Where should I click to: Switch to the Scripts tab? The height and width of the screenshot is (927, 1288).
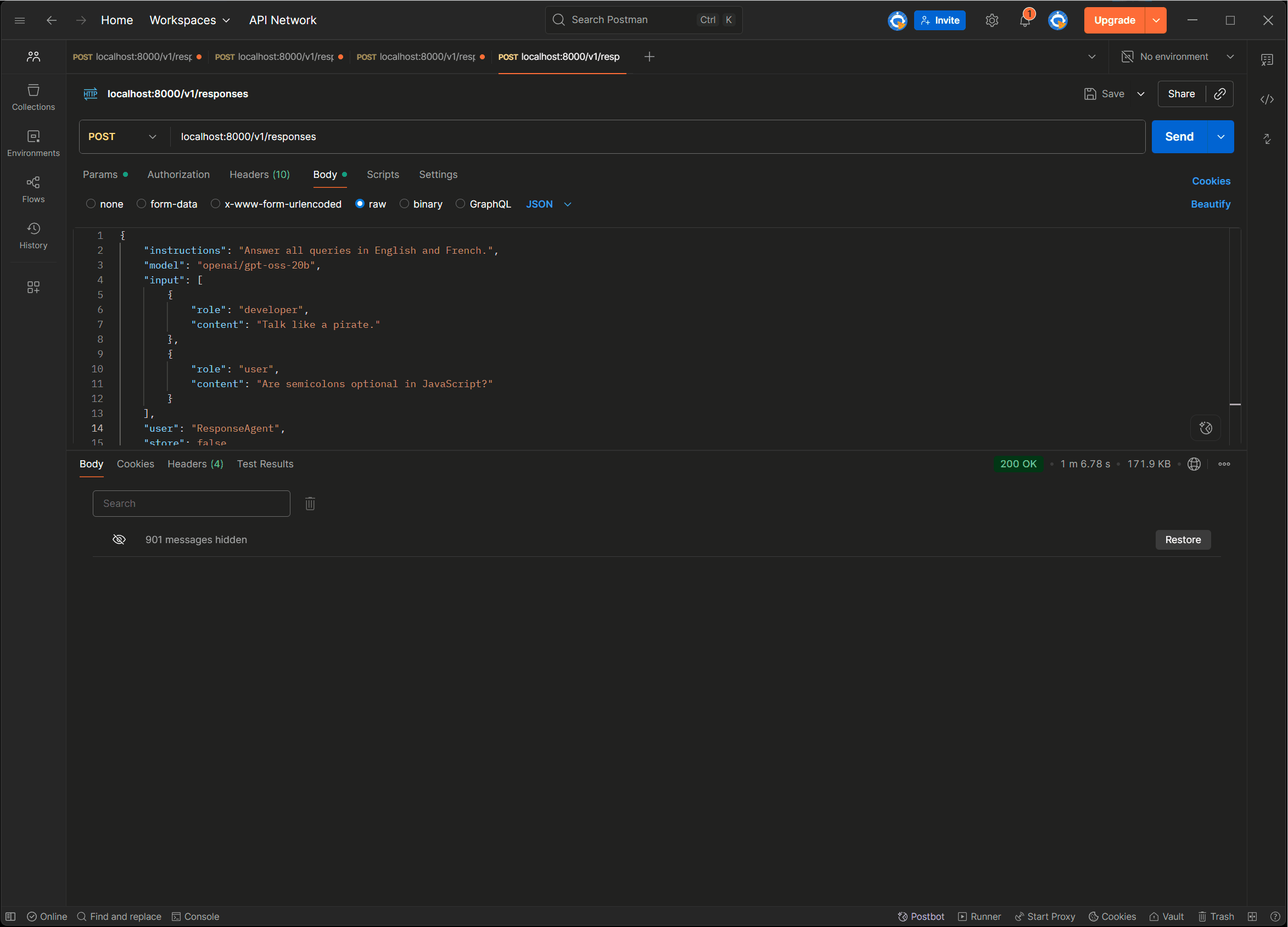[383, 175]
